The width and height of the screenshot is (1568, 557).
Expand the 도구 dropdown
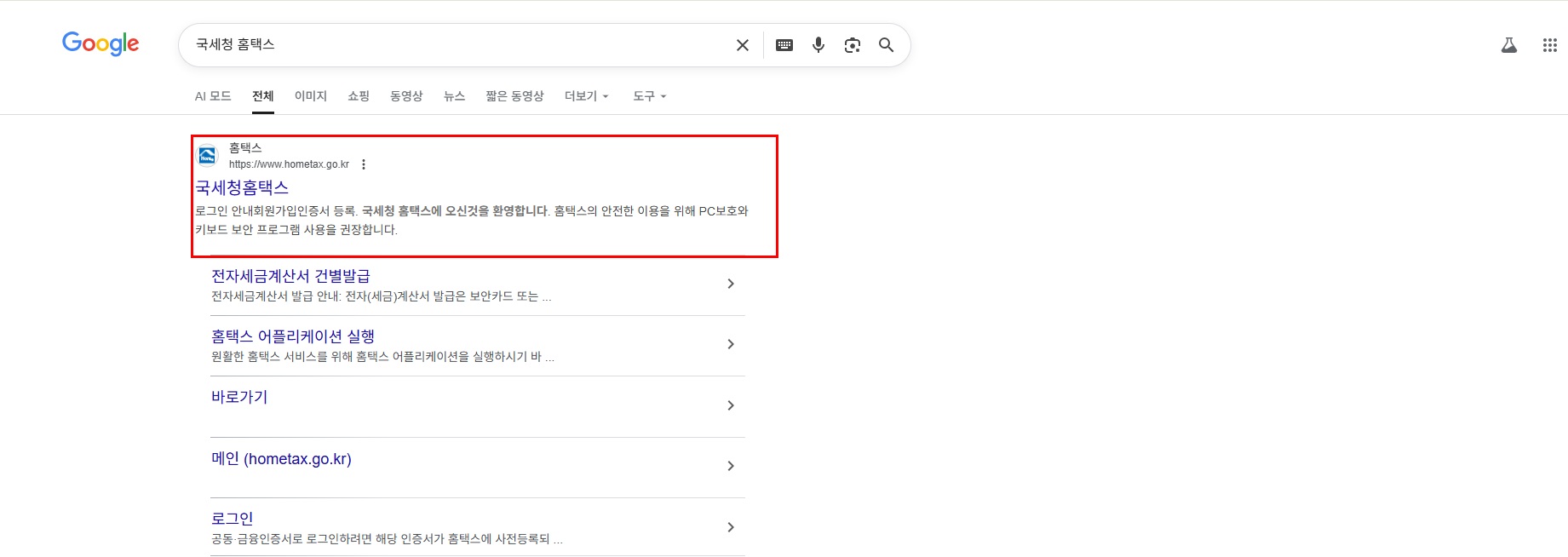pos(649,96)
